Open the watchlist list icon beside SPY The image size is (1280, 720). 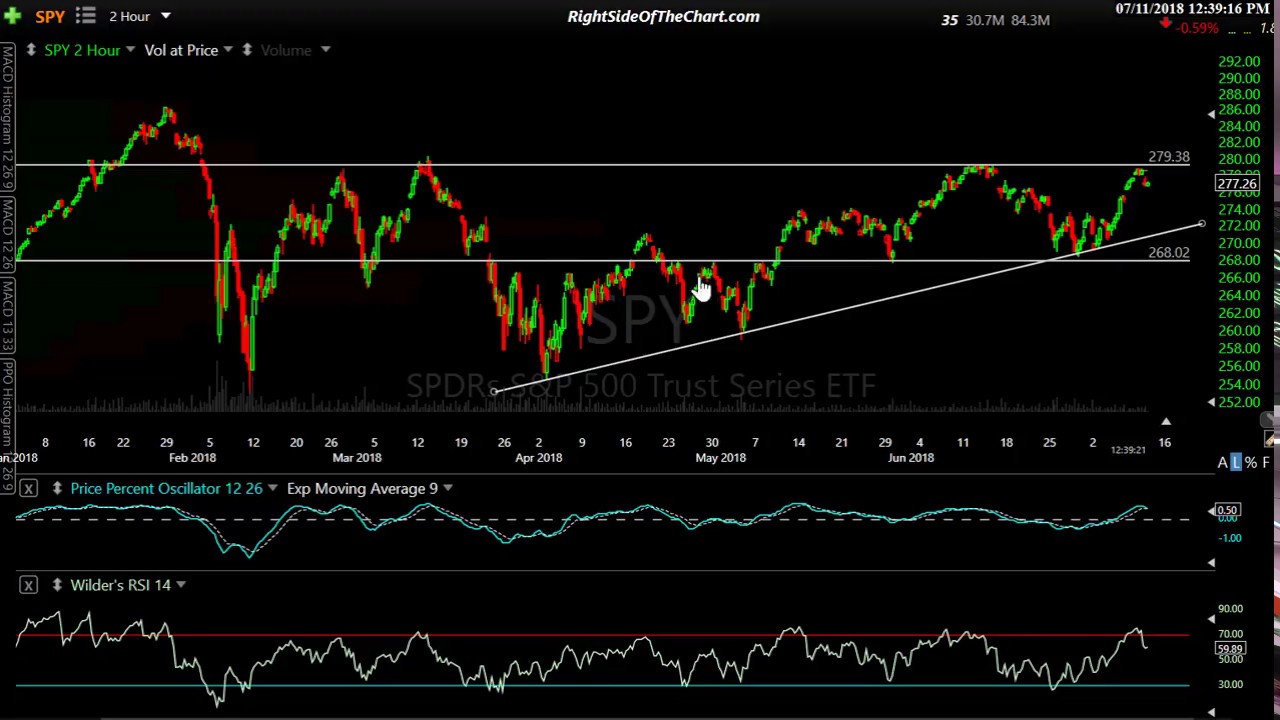[85, 16]
